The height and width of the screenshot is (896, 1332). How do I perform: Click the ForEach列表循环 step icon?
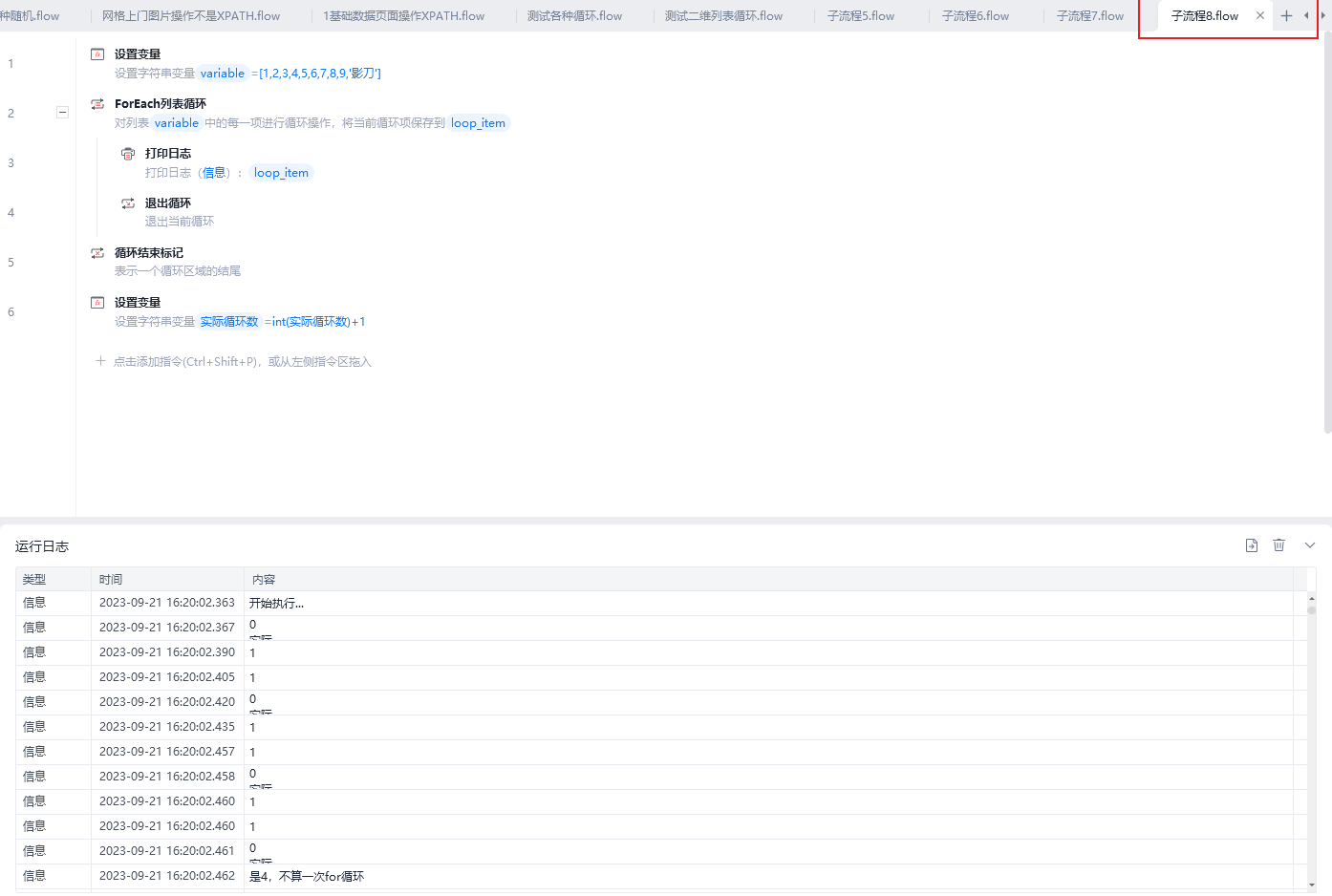[x=97, y=104]
